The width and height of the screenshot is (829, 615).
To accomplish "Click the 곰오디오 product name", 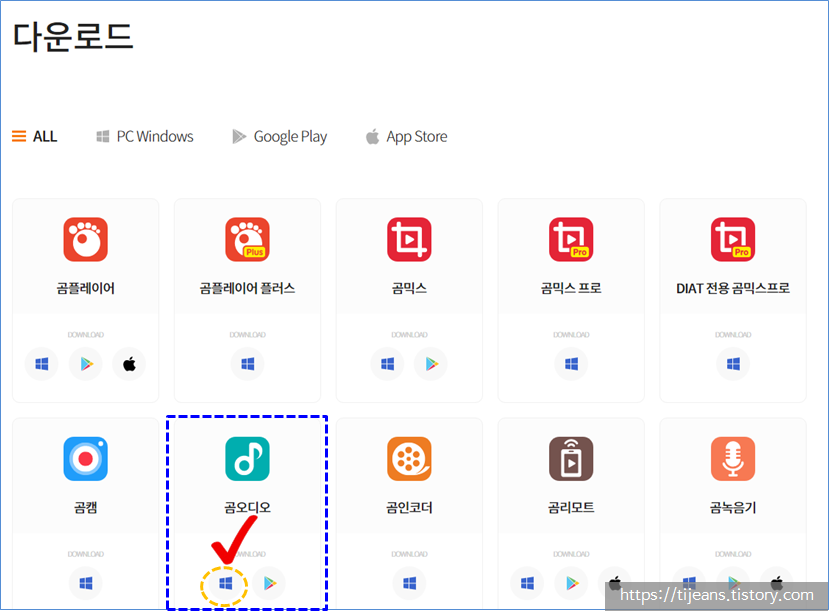I will tap(247, 508).
